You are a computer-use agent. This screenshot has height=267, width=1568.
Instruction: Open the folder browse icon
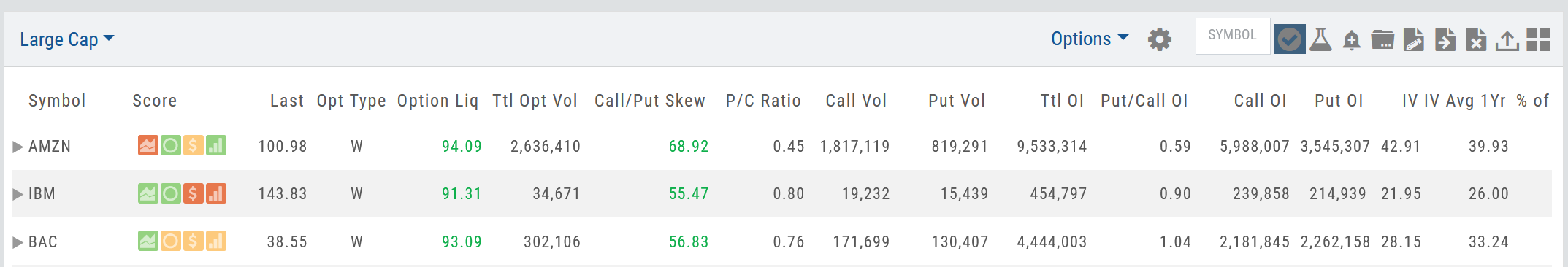(x=1382, y=39)
